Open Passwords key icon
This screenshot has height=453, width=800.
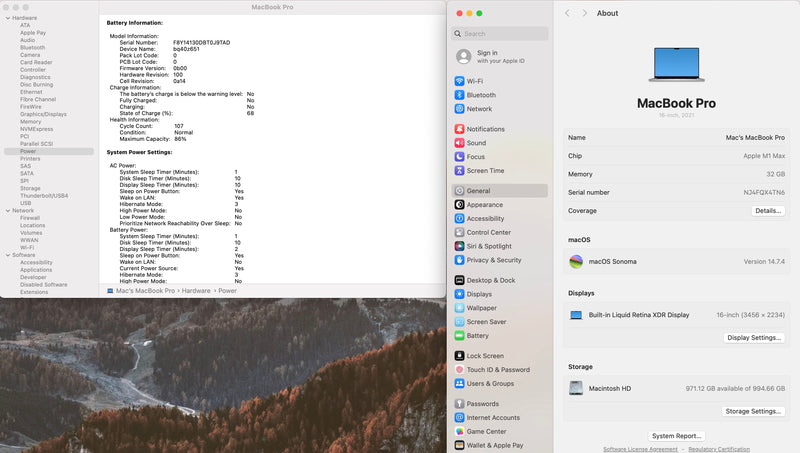coord(459,404)
